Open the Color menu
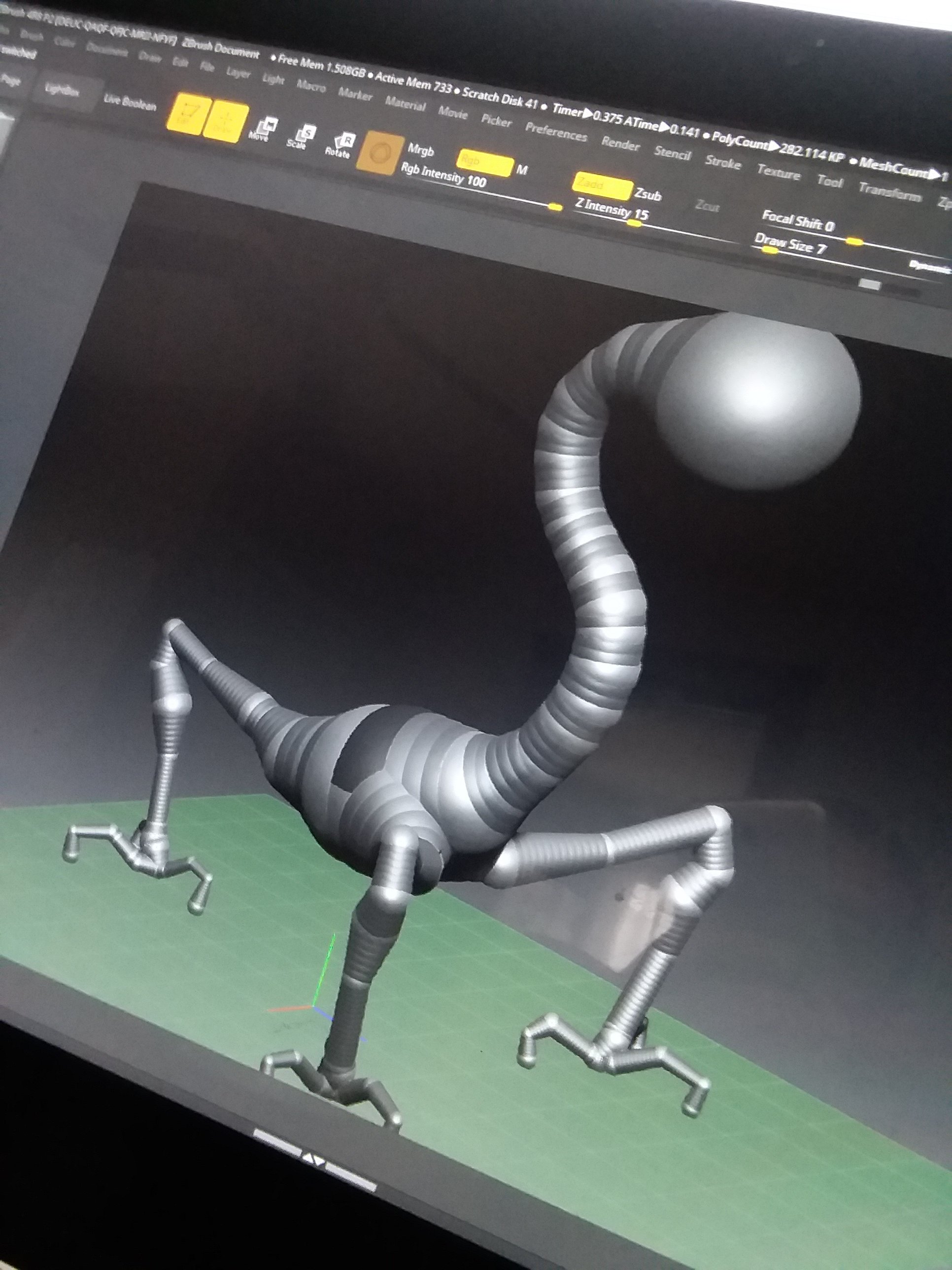 click(x=65, y=42)
